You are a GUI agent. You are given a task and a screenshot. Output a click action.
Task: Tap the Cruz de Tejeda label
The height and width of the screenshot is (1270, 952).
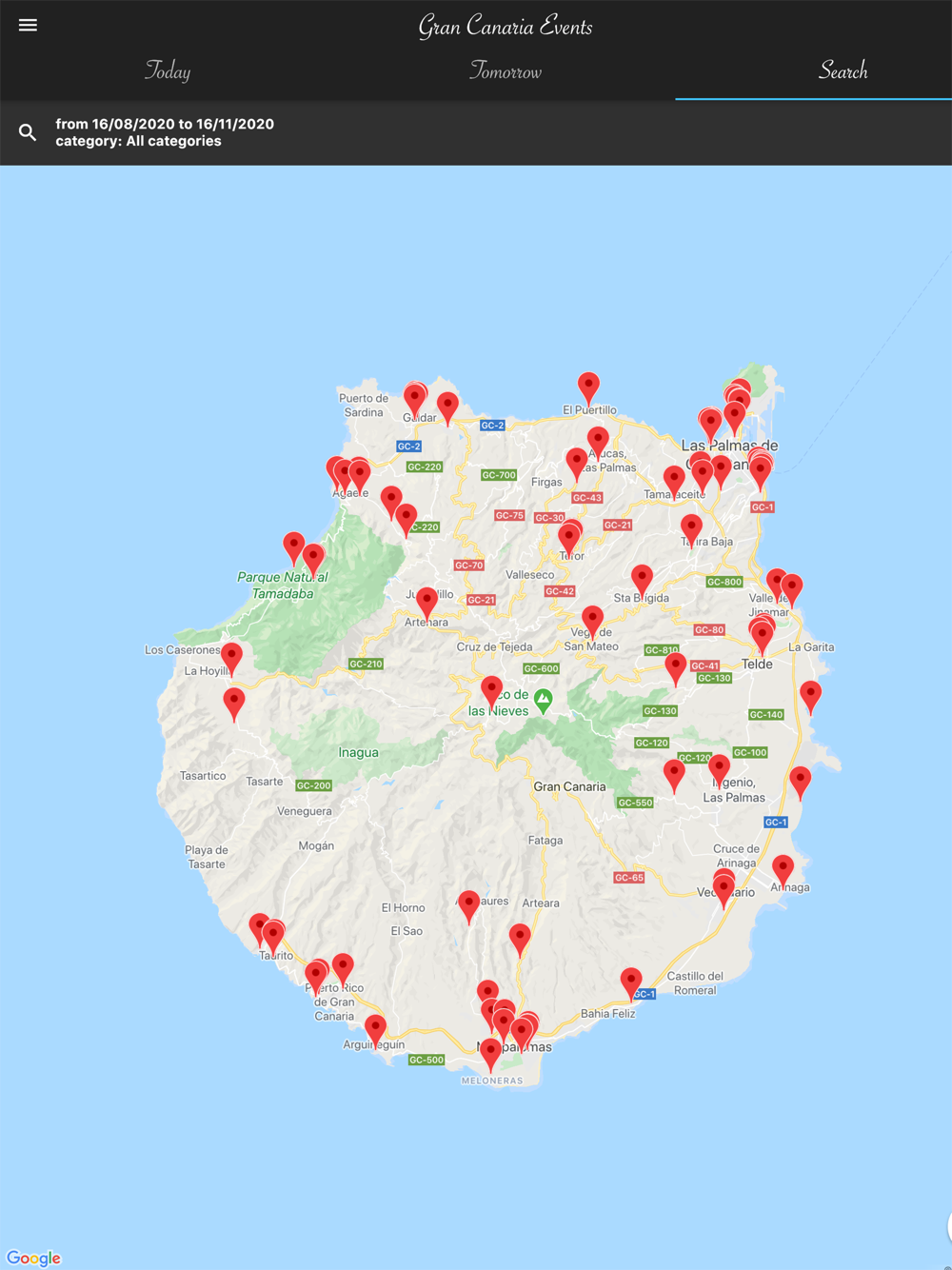tap(494, 646)
